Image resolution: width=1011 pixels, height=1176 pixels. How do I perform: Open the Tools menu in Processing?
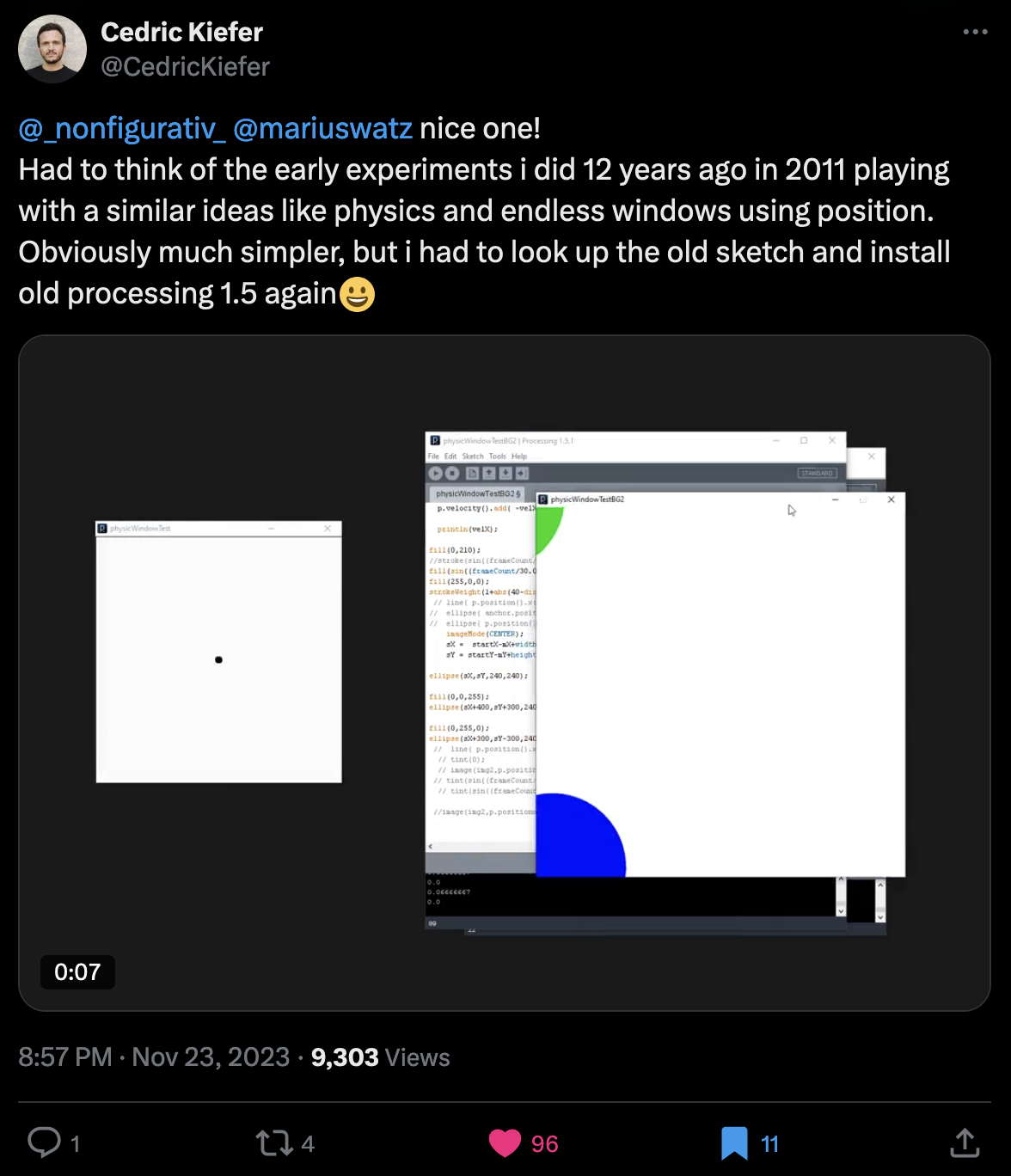pos(497,456)
